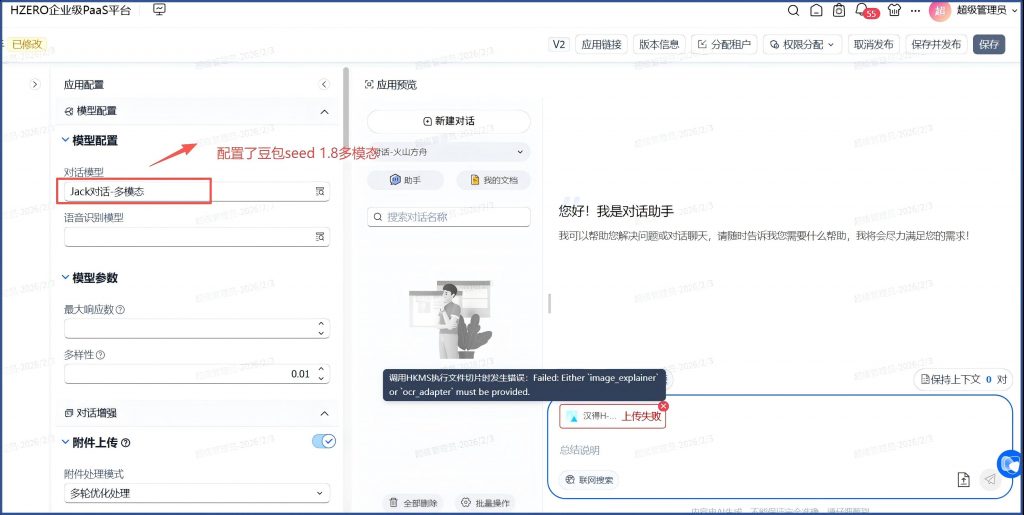Switch to the 我的文档 tab
This screenshot has height=515, width=1024.
(x=493, y=180)
